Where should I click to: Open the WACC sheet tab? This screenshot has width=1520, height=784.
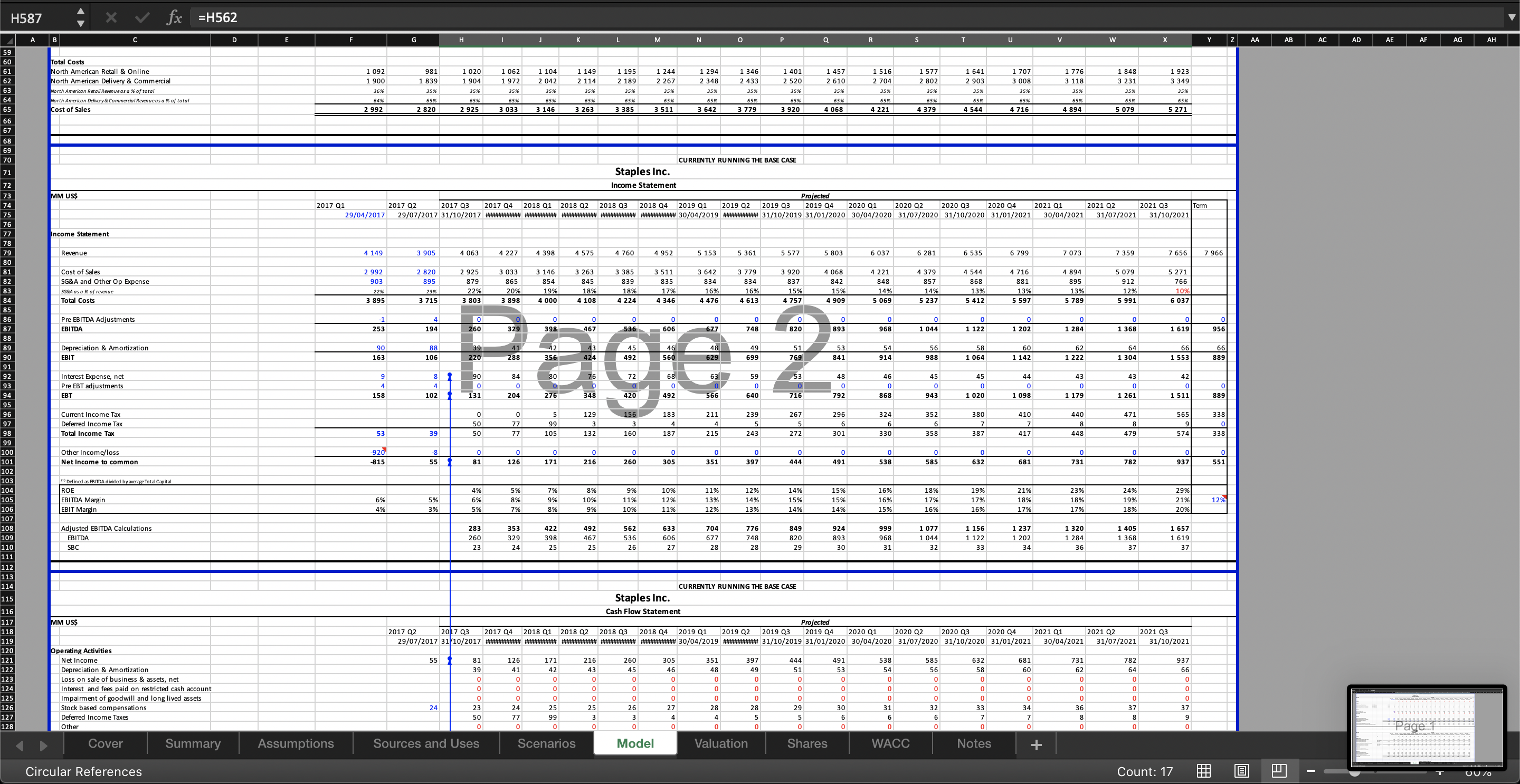(x=890, y=743)
